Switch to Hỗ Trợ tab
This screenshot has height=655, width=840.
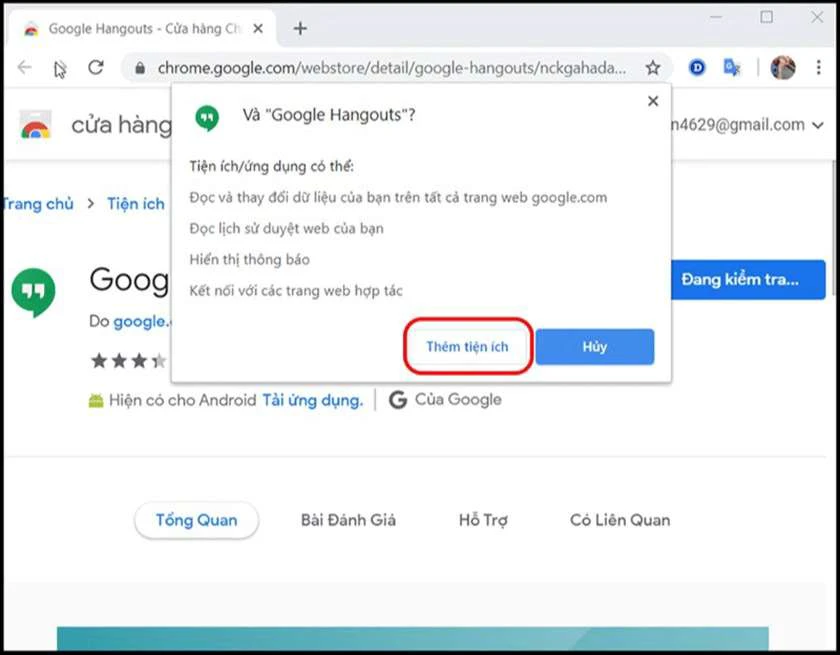coord(483,520)
